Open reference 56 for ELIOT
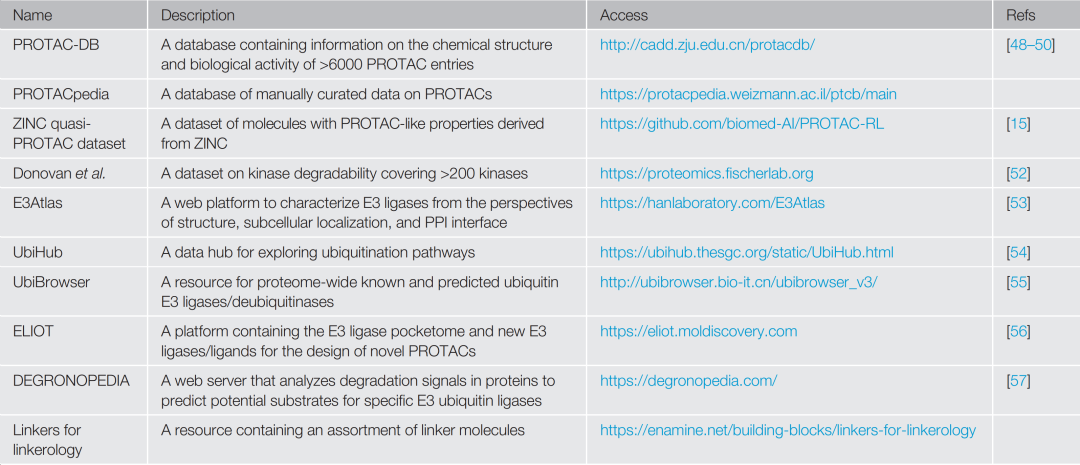The image size is (1080, 465). point(1018,331)
